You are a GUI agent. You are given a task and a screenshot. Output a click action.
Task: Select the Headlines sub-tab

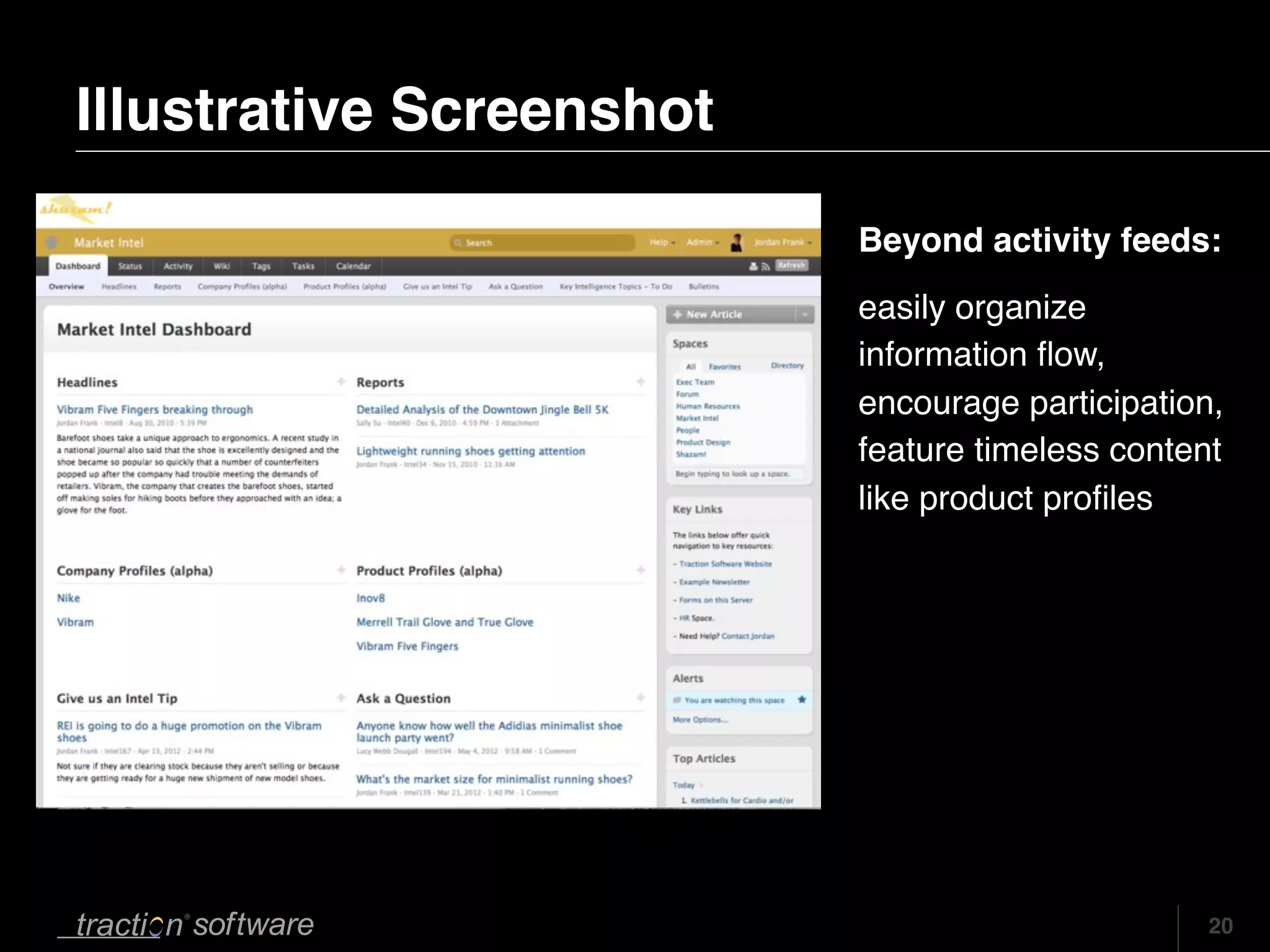(x=118, y=286)
